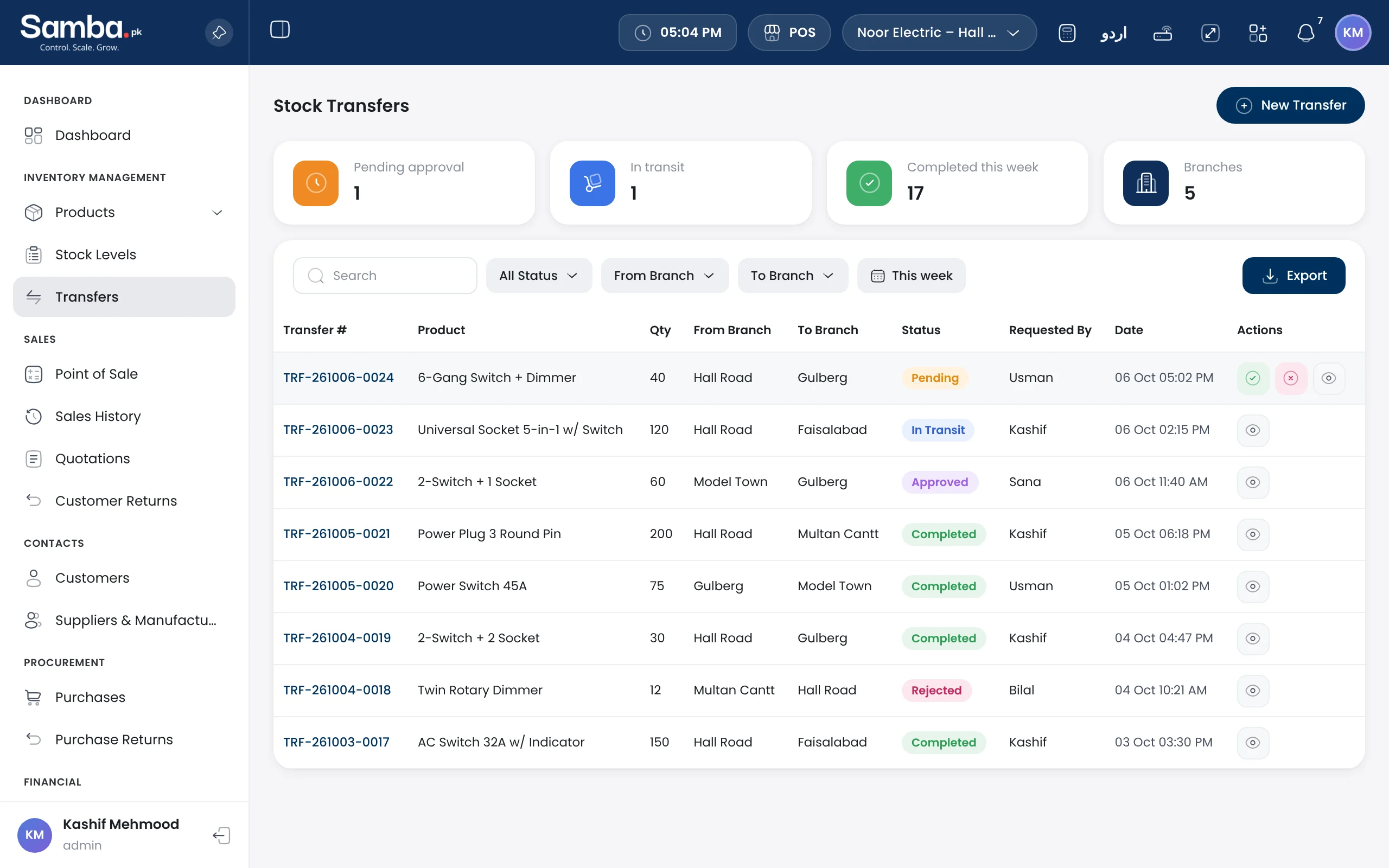This screenshot has height=868, width=1389.
Task: Click the pin sidebar icon
Action: pyautogui.click(x=219, y=33)
